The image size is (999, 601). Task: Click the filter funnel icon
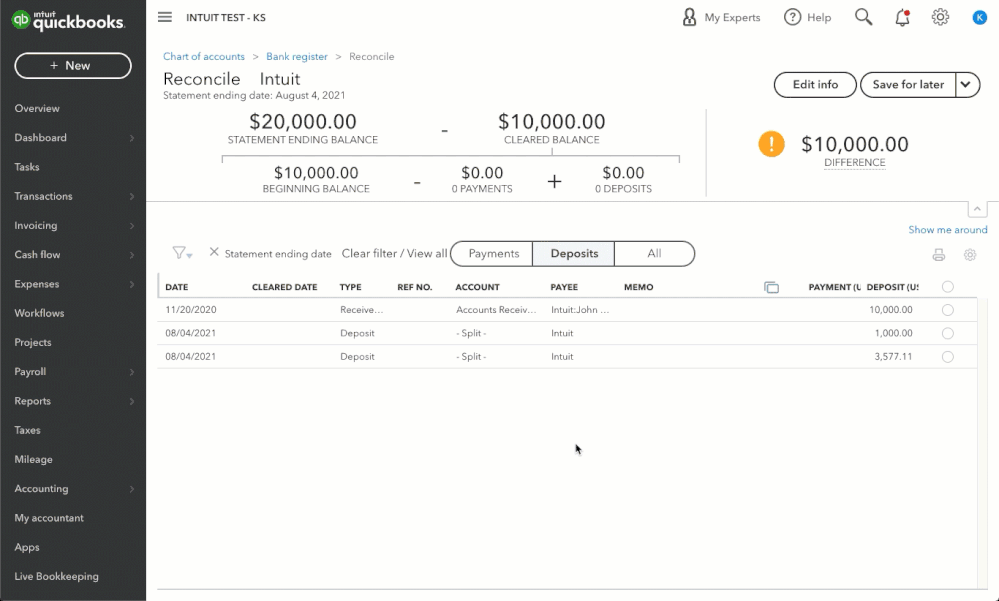pos(180,253)
